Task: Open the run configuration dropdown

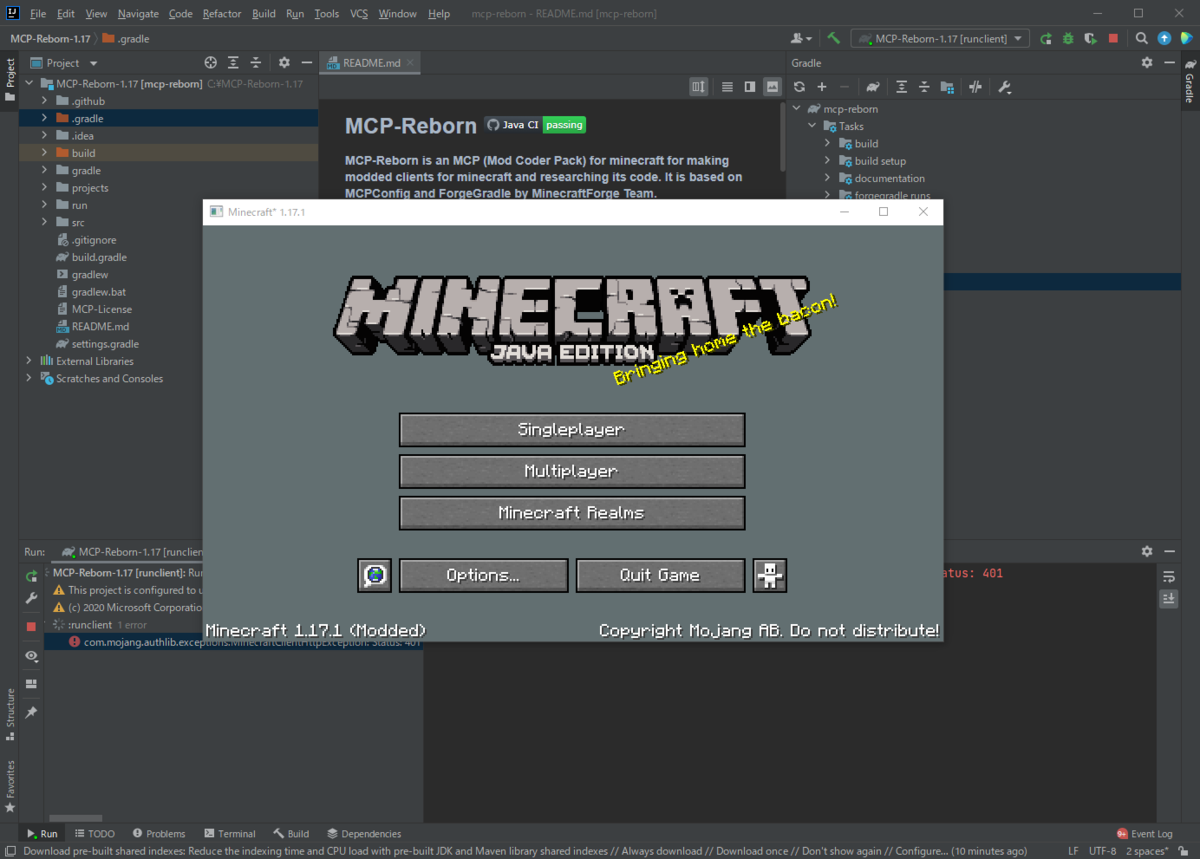Action: click(940, 38)
